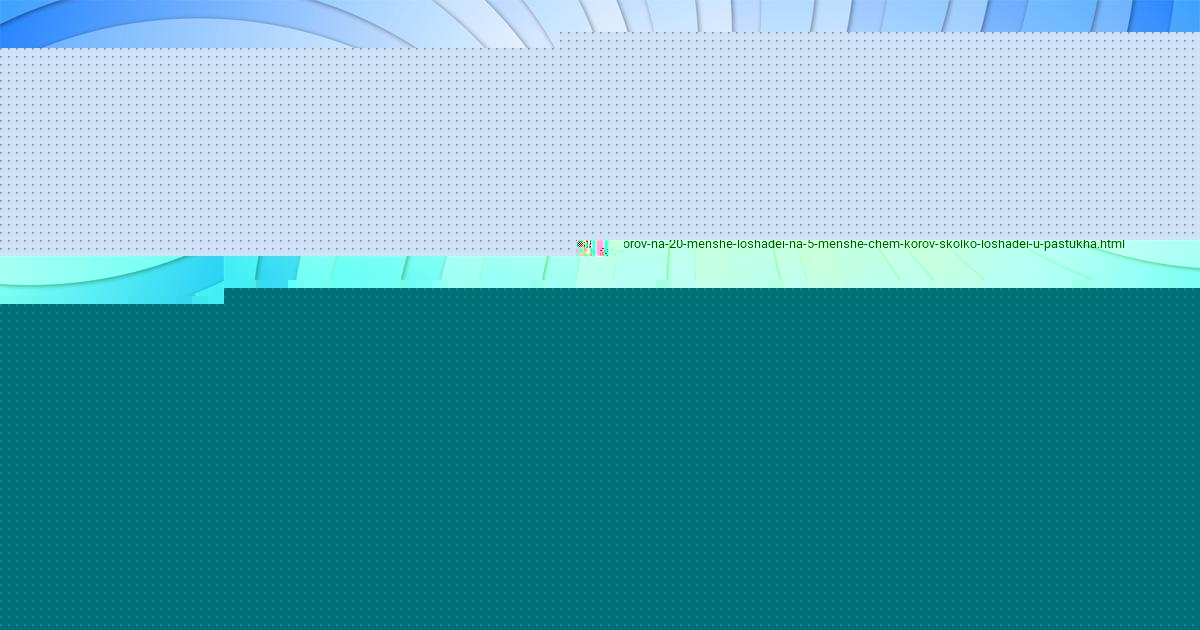Click the number '20' in the URL
Viewport: 1200px width, 630px height.
[x=679, y=244]
